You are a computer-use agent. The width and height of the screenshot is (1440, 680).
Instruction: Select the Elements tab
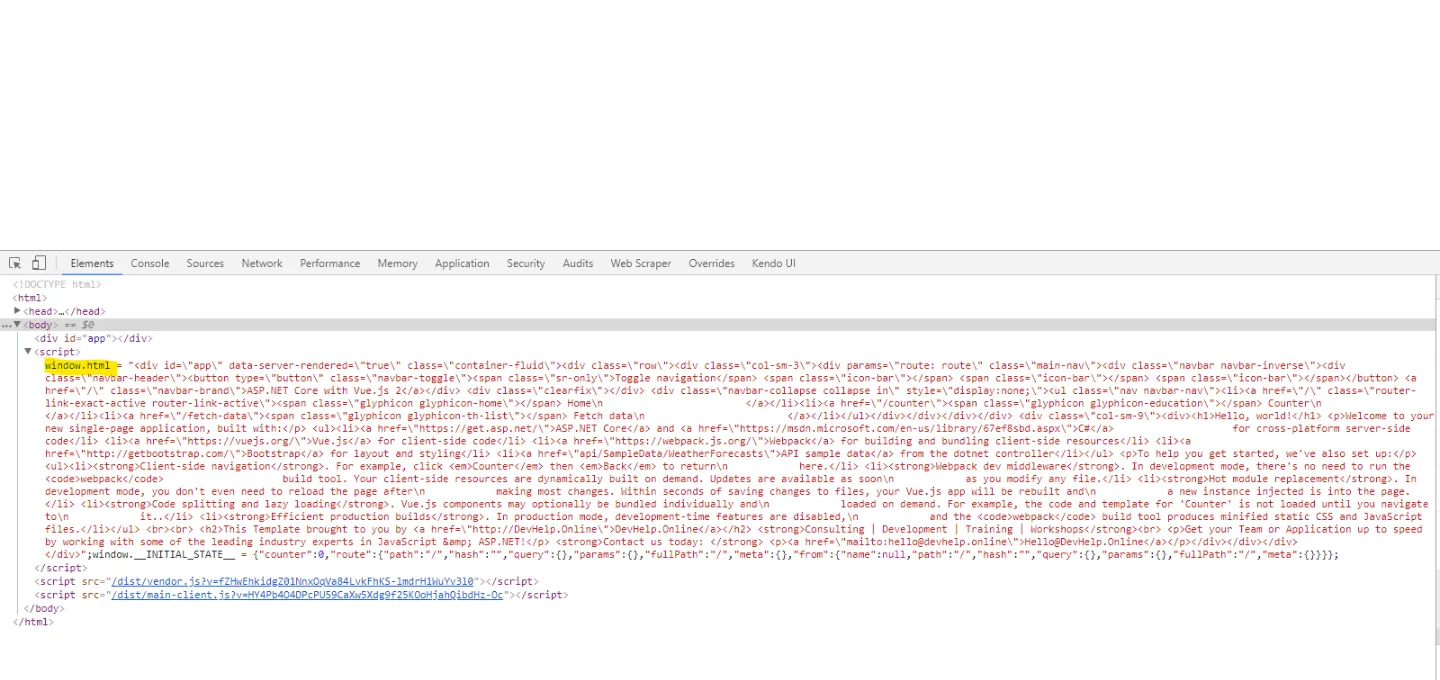point(92,263)
